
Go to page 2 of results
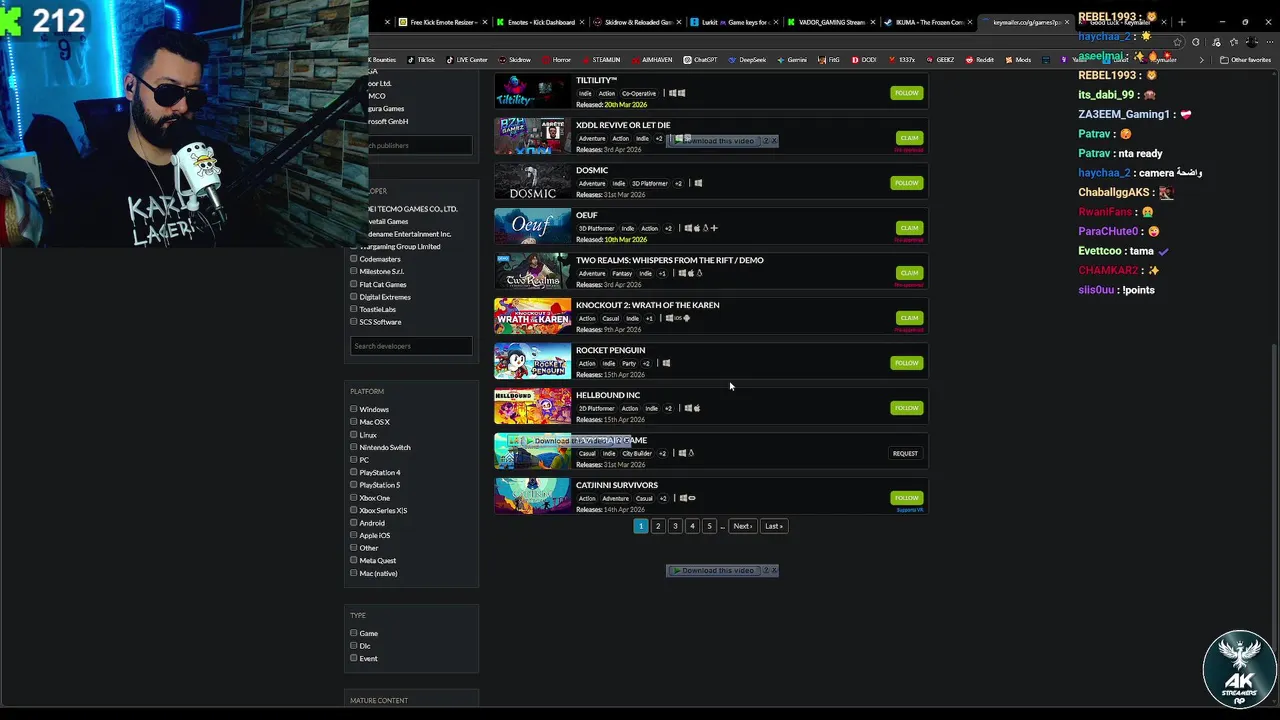pyautogui.click(x=658, y=526)
